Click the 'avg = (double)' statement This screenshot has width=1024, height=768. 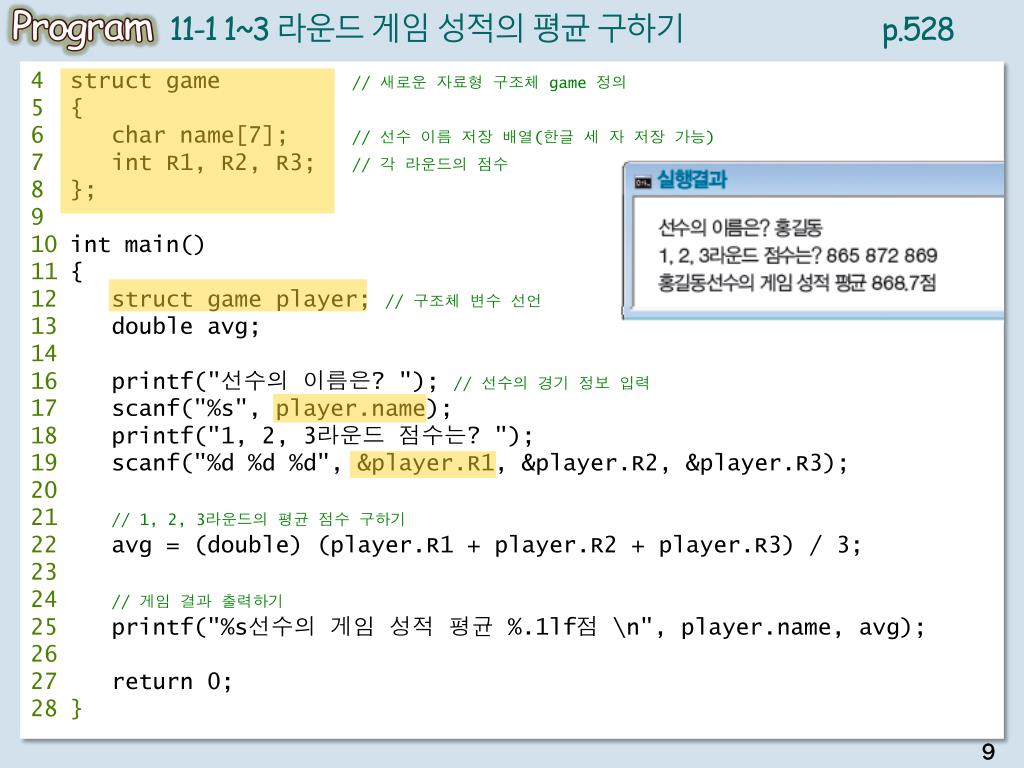coord(487,545)
